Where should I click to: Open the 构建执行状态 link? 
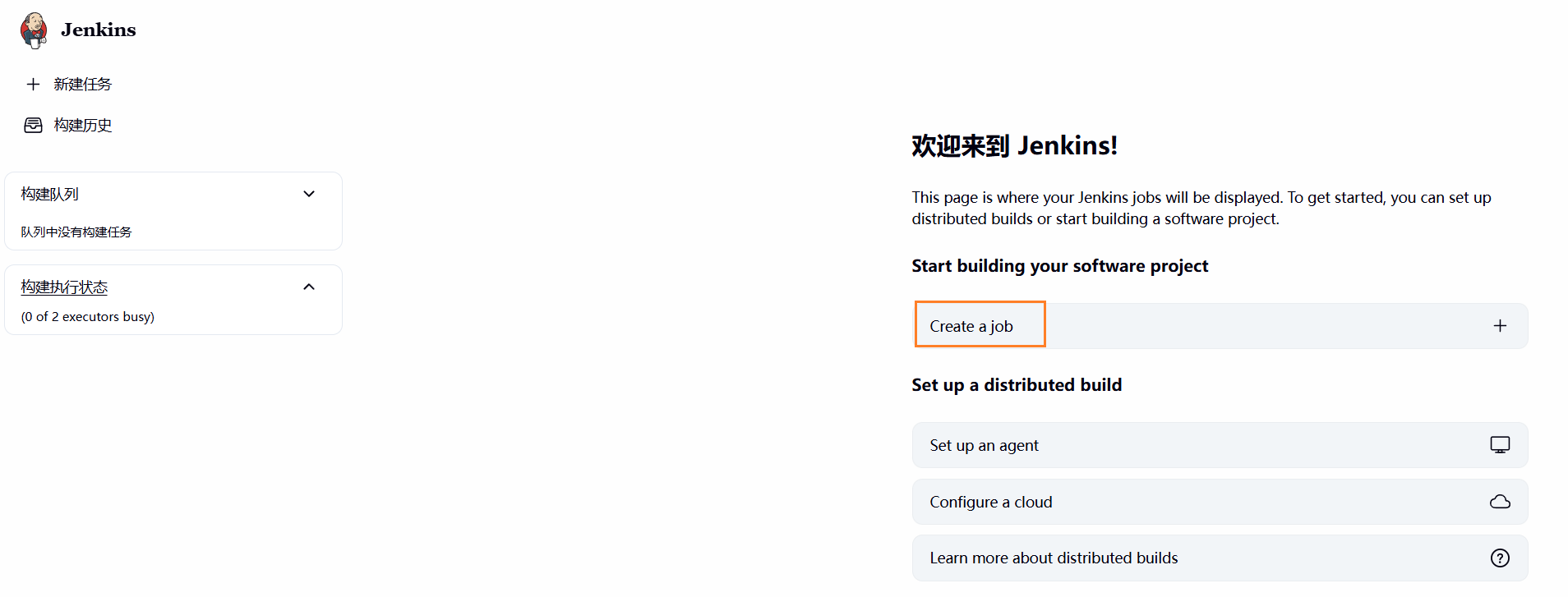pos(64,287)
